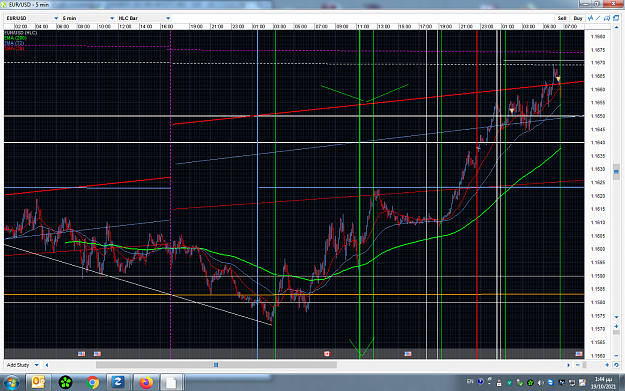Open the Outlook icon in the taskbar
625x391 pixels.
click(x=38, y=383)
